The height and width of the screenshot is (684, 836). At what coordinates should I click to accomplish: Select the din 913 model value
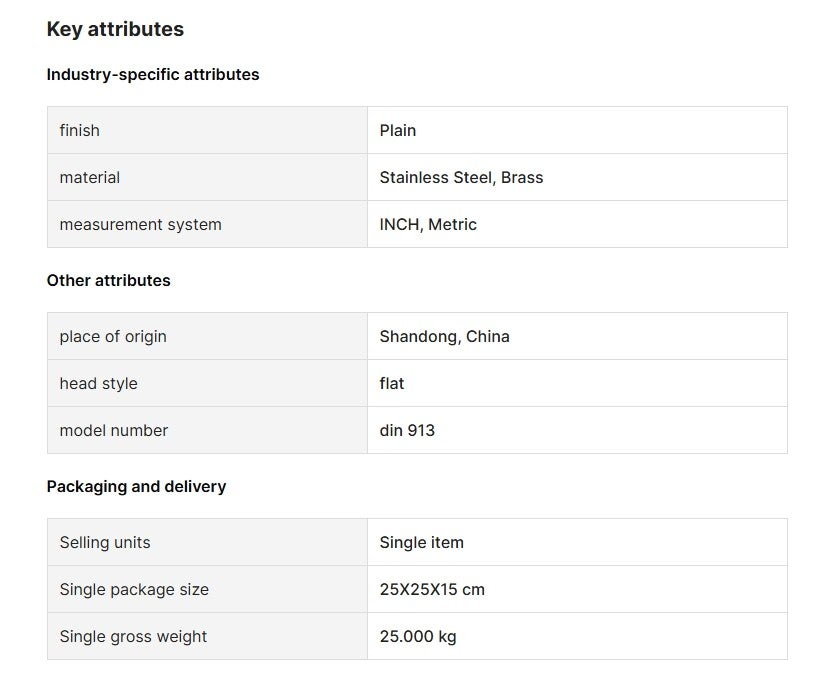[x=407, y=431]
